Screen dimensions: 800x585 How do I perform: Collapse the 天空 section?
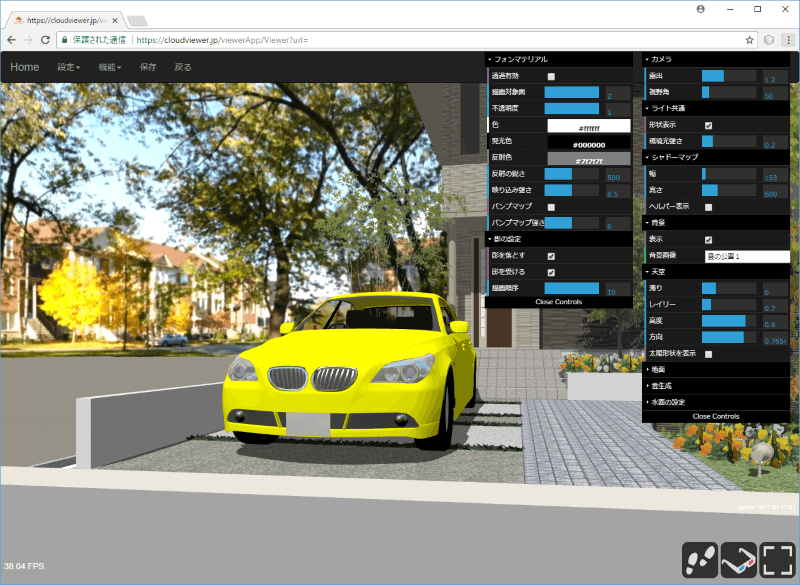pyautogui.click(x=716, y=271)
